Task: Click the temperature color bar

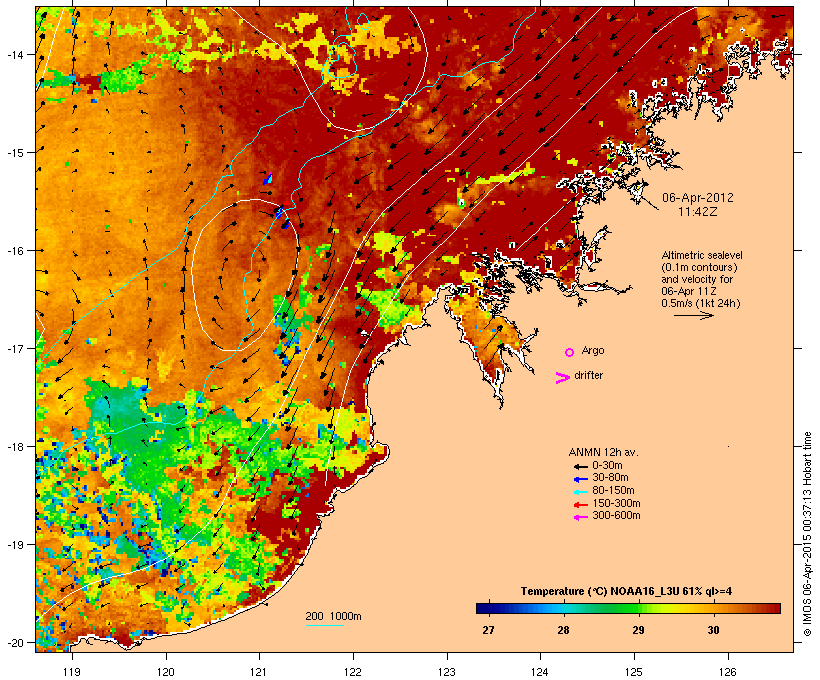Action: pos(628,608)
